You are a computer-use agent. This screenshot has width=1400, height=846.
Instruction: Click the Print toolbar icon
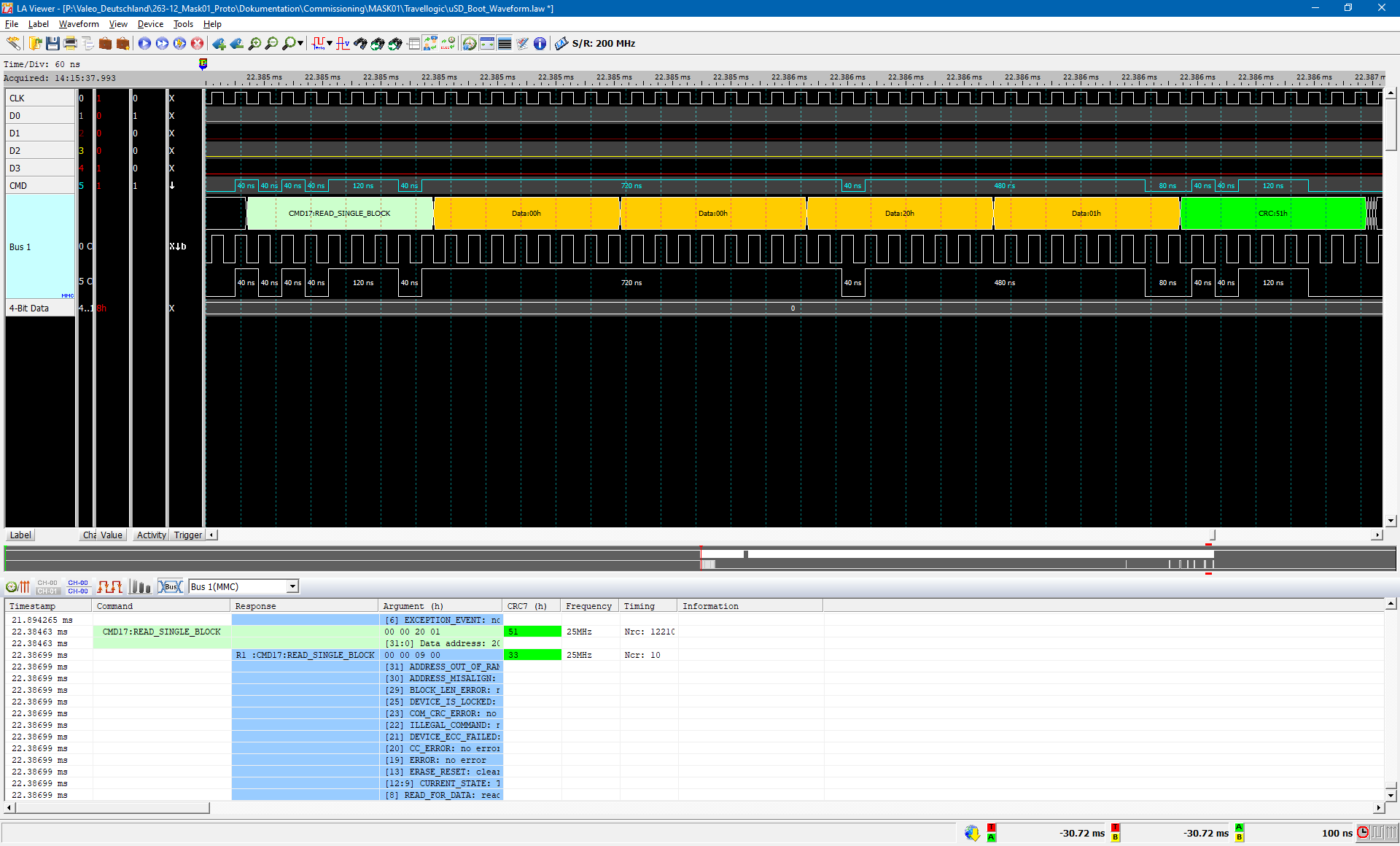pos(70,44)
